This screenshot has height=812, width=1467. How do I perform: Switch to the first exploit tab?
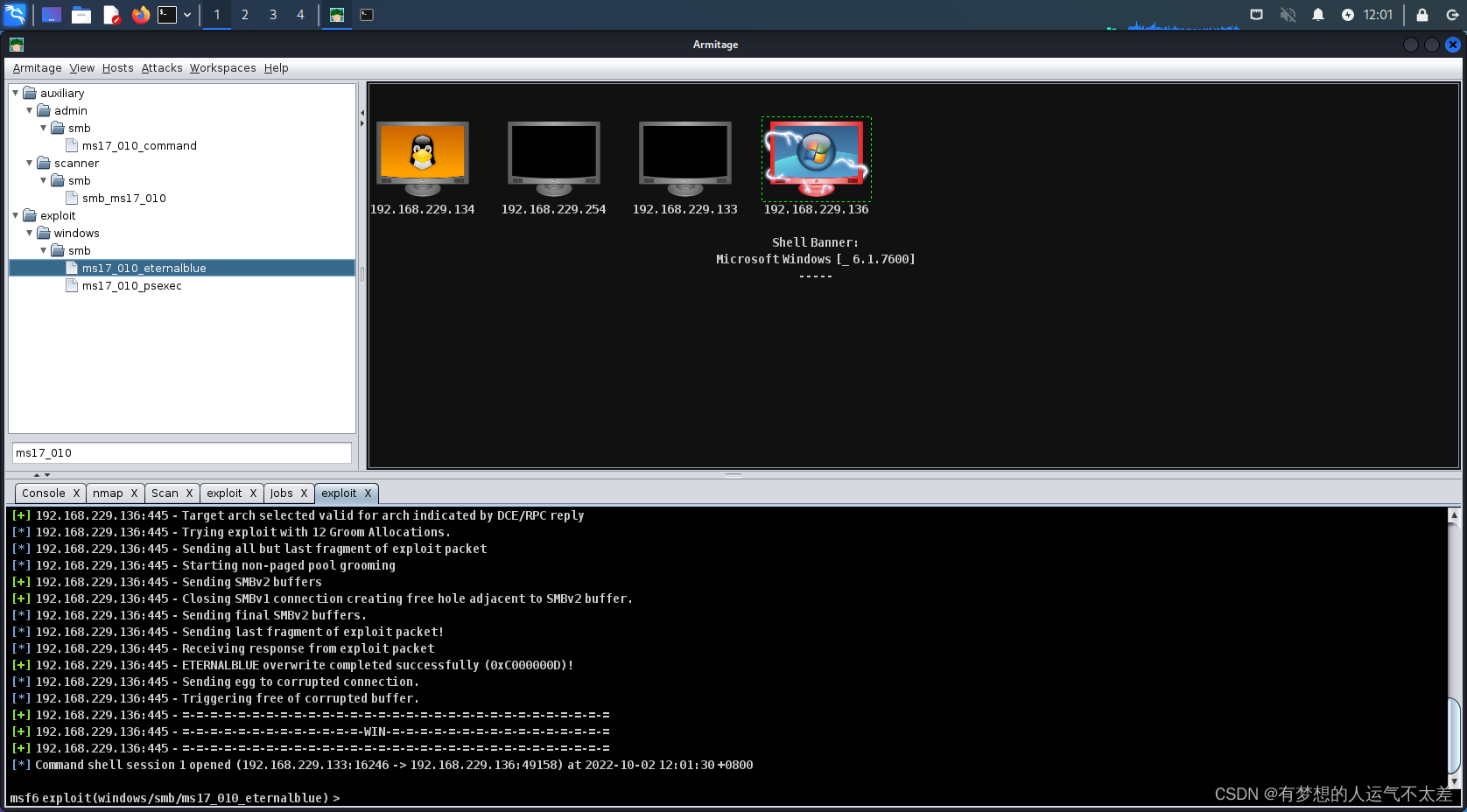224,493
